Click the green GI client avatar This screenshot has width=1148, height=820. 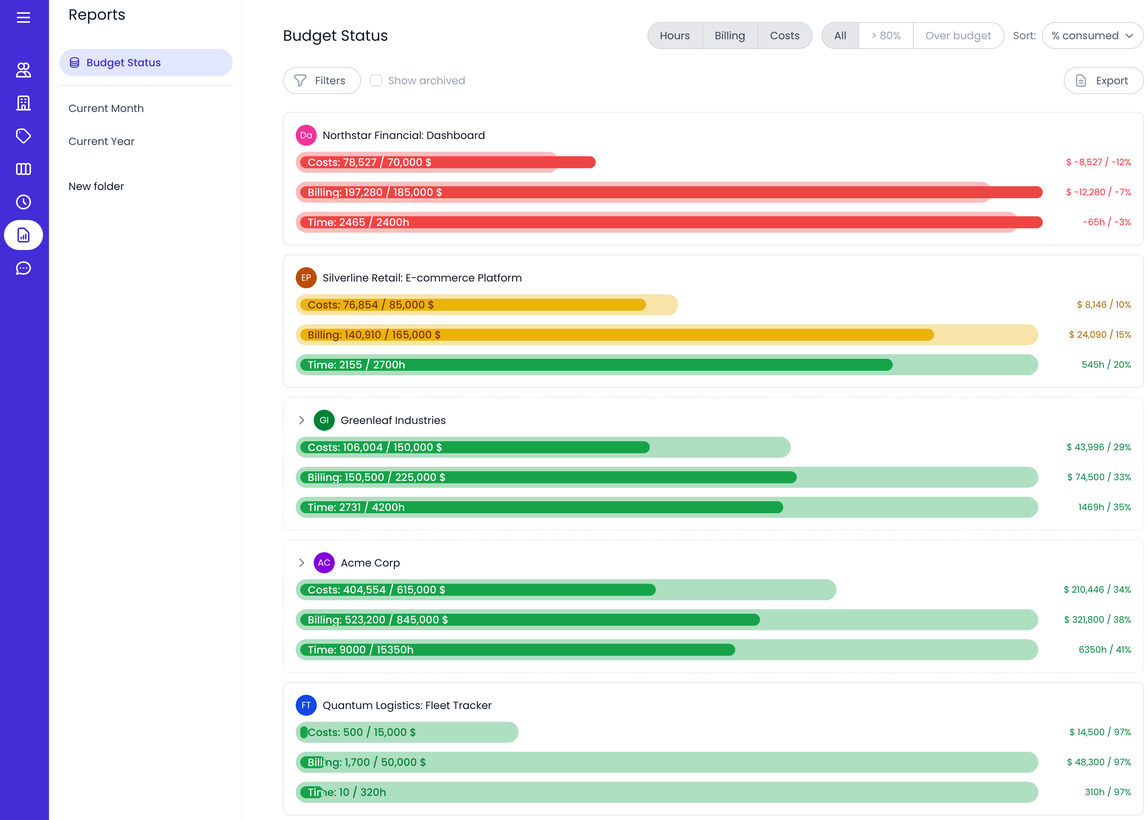point(324,420)
